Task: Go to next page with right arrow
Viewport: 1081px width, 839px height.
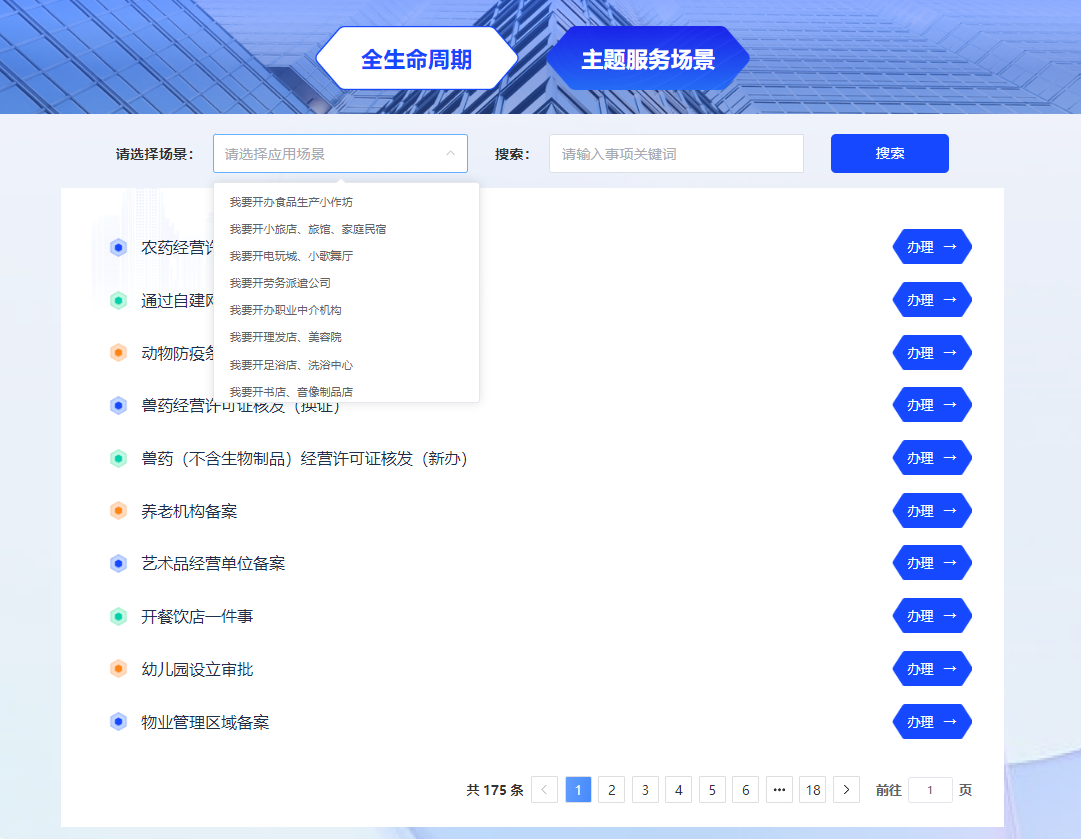Action: tap(846, 790)
